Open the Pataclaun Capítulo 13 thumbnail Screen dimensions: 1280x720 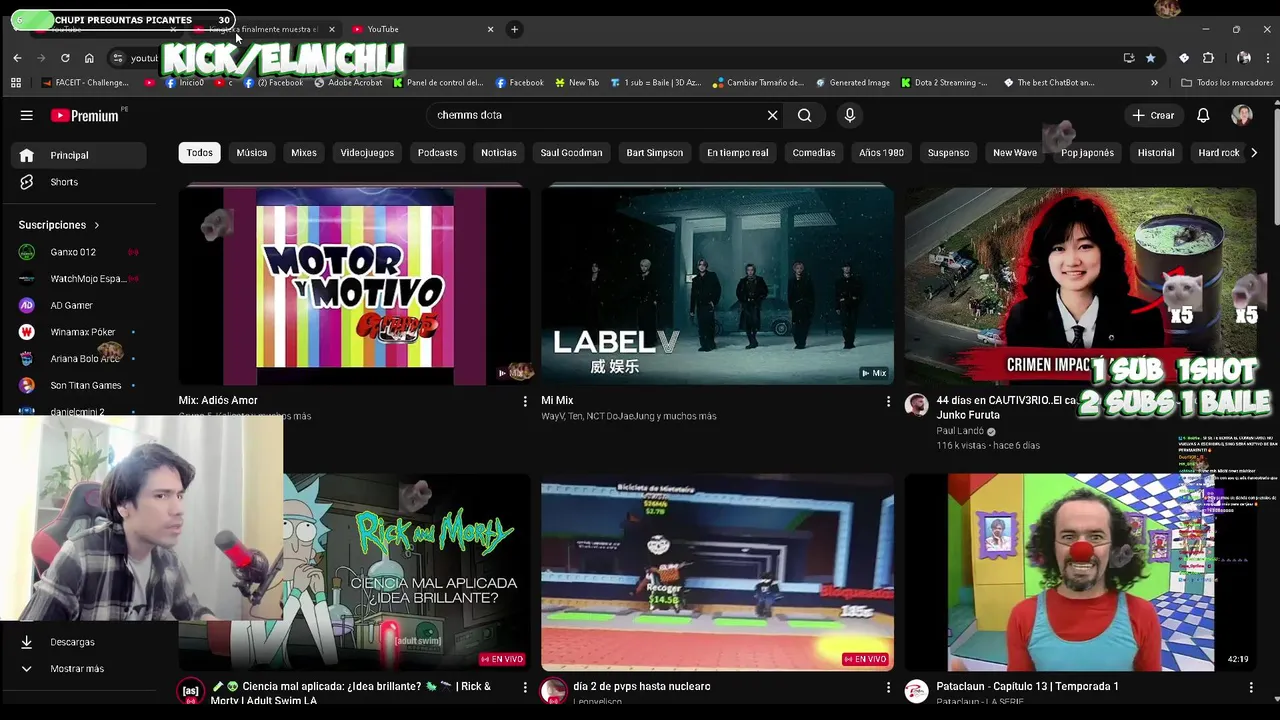(x=1080, y=572)
